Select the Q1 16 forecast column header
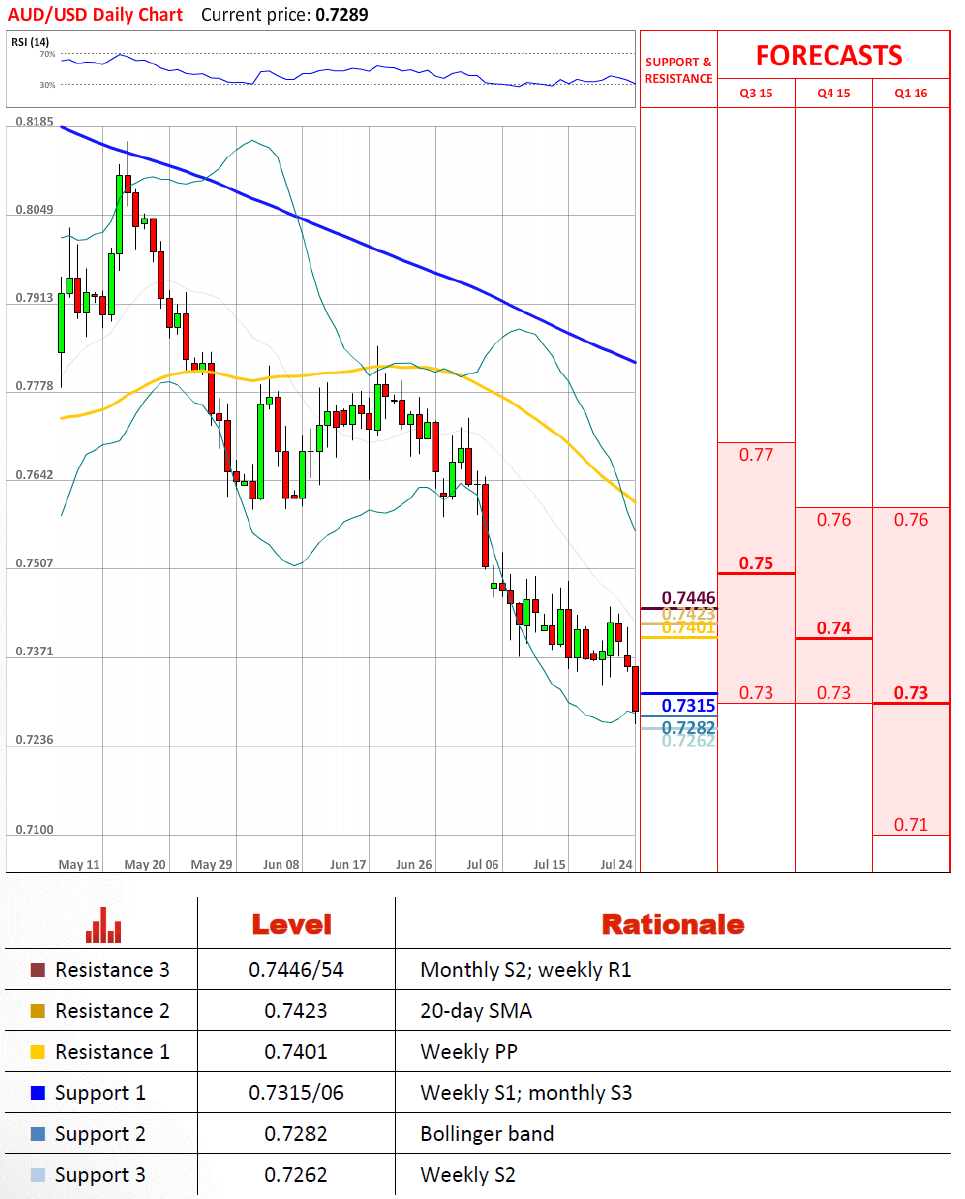The width and height of the screenshot is (965, 1199). pos(911,93)
